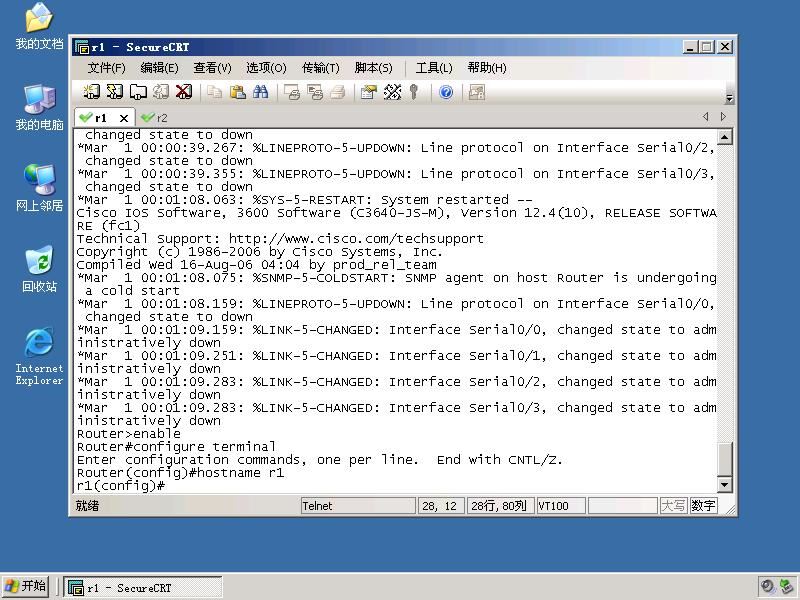The height and width of the screenshot is (600, 800).
Task: Open the 帮助(H) menu
Action: (487, 68)
